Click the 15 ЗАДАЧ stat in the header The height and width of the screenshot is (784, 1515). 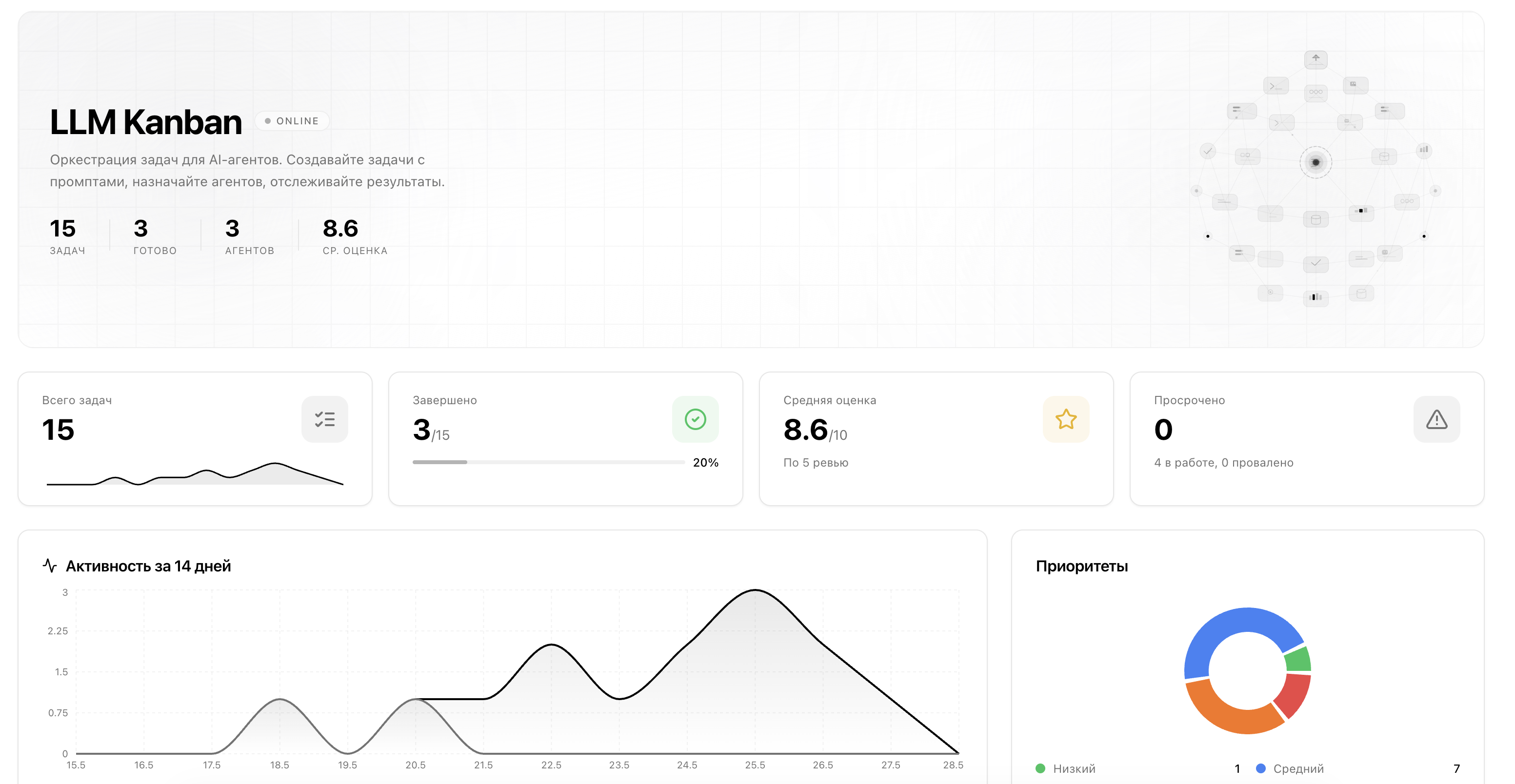click(67, 235)
